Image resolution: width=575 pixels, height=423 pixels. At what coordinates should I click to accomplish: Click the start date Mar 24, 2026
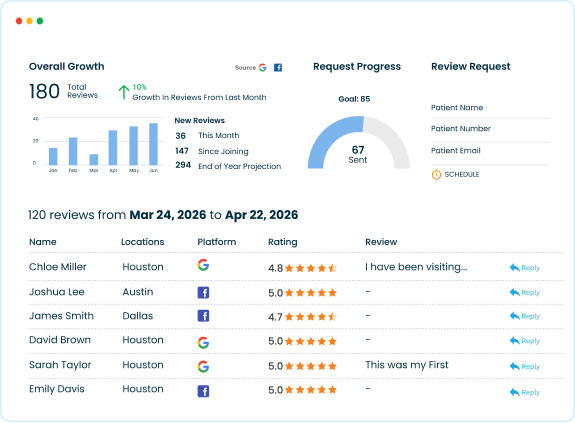(x=168, y=215)
